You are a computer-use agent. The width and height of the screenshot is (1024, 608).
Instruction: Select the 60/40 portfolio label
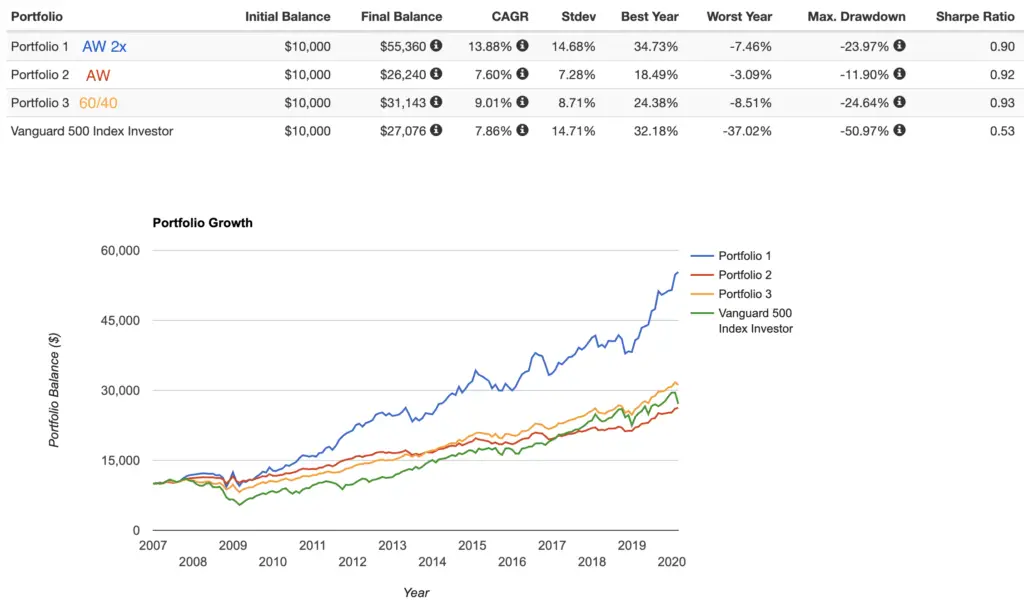pos(98,103)
